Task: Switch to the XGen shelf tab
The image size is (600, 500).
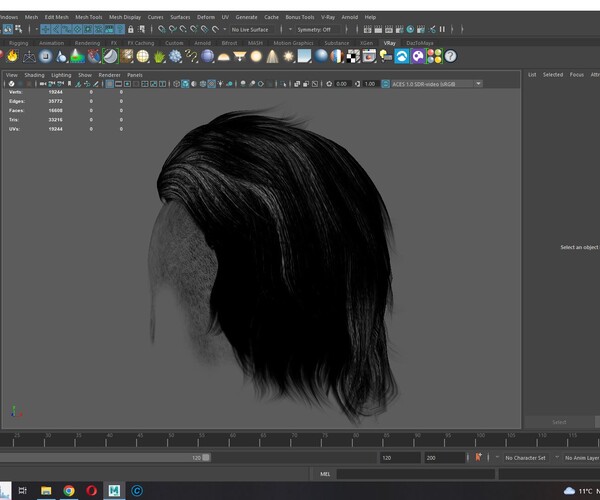Action: pos(366,43)
